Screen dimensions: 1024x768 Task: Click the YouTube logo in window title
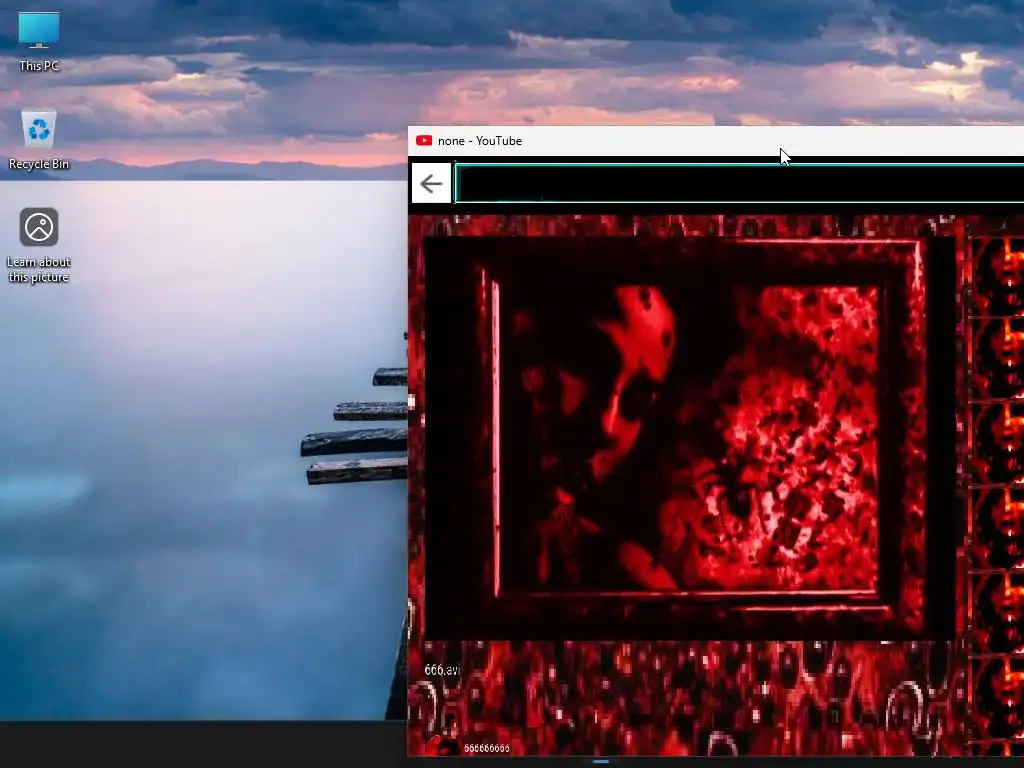(x=424, y=140)
